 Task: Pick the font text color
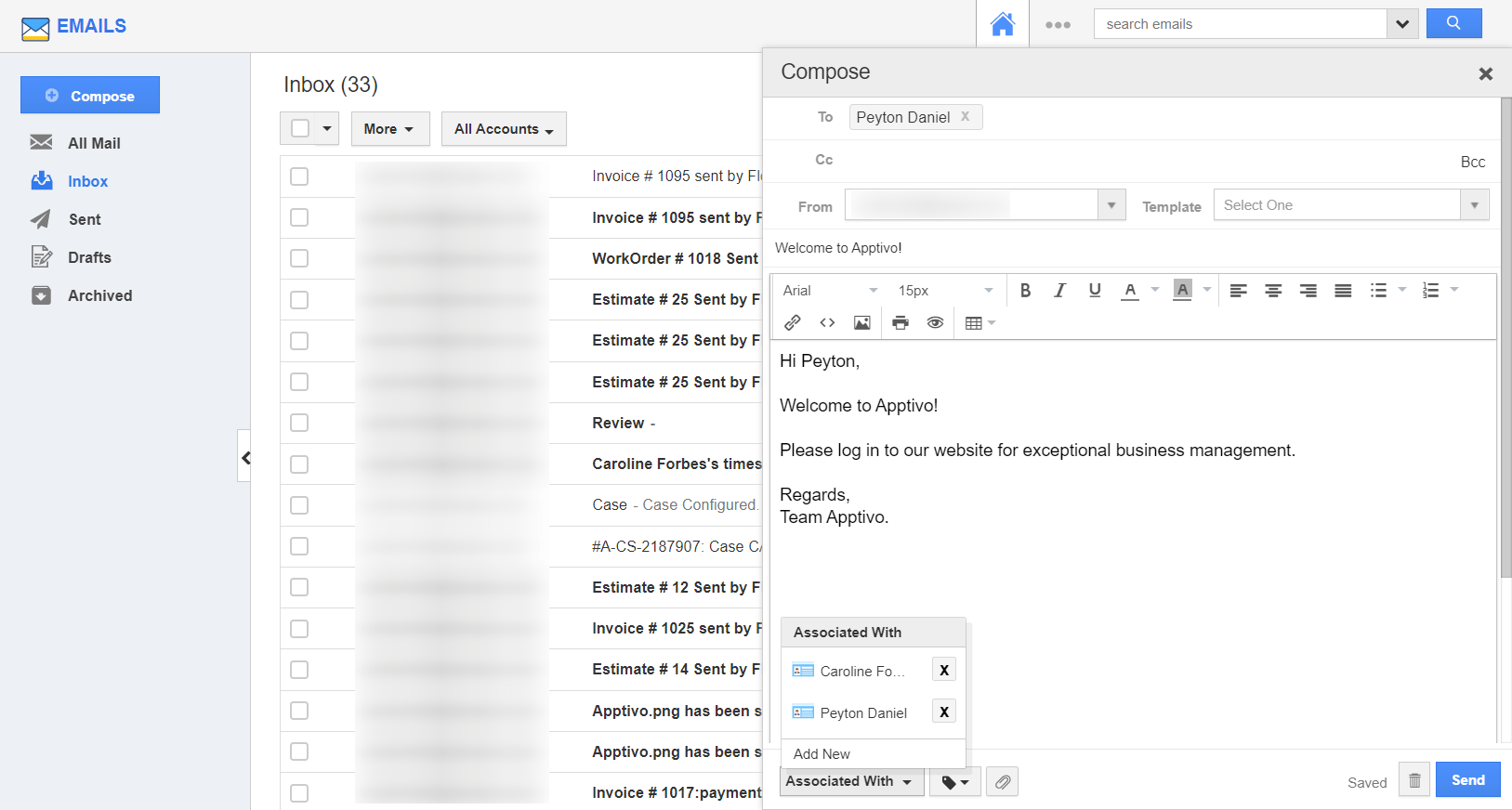tap(1129, 291)
